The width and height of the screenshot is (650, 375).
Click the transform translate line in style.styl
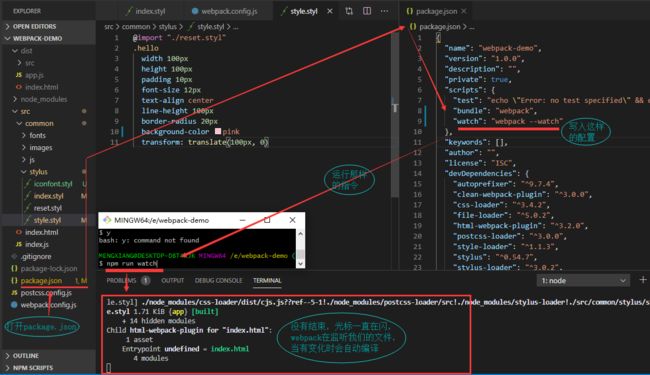(x=205, y=142)
